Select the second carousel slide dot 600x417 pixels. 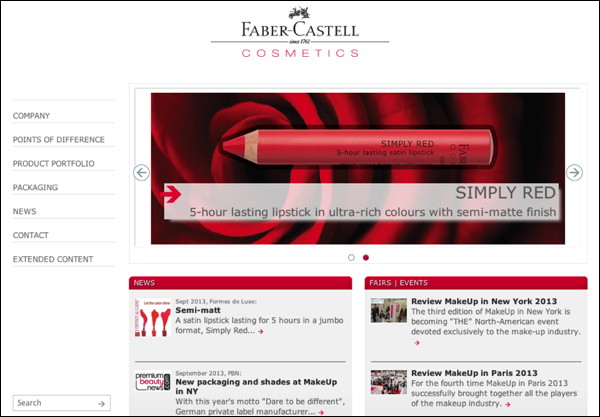[366, 257]
